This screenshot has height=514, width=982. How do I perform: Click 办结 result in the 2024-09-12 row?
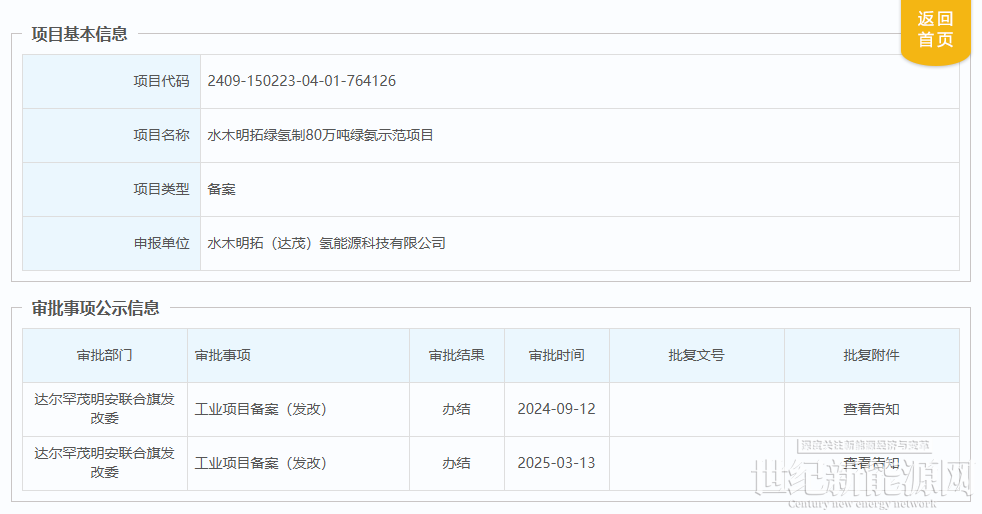456,409
